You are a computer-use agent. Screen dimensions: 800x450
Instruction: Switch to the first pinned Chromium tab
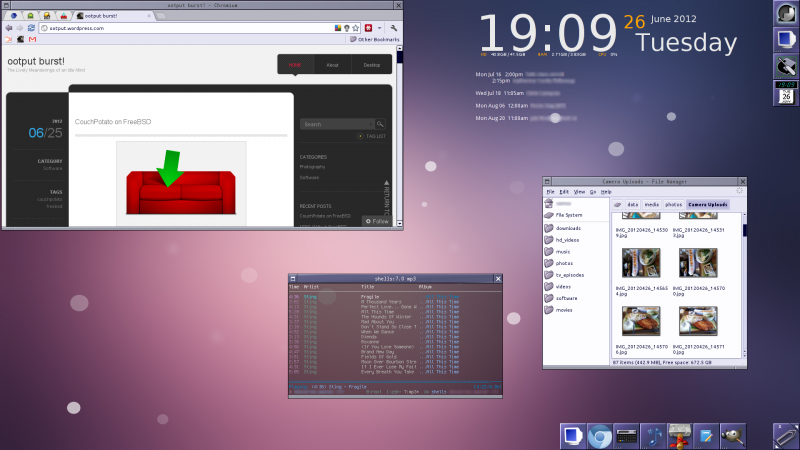tap(14, 16)
